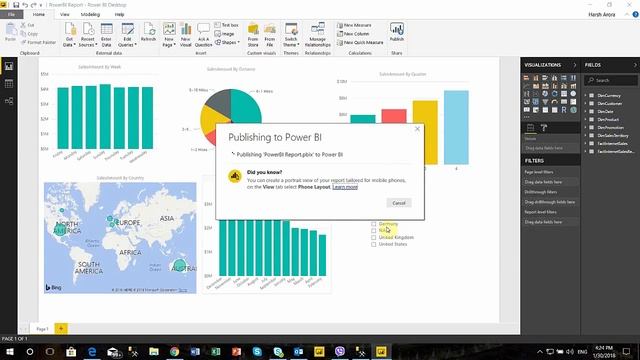Check the slicer checkbox between Germany and United Kingdom

pyautogui.click(x=373, y=231)
